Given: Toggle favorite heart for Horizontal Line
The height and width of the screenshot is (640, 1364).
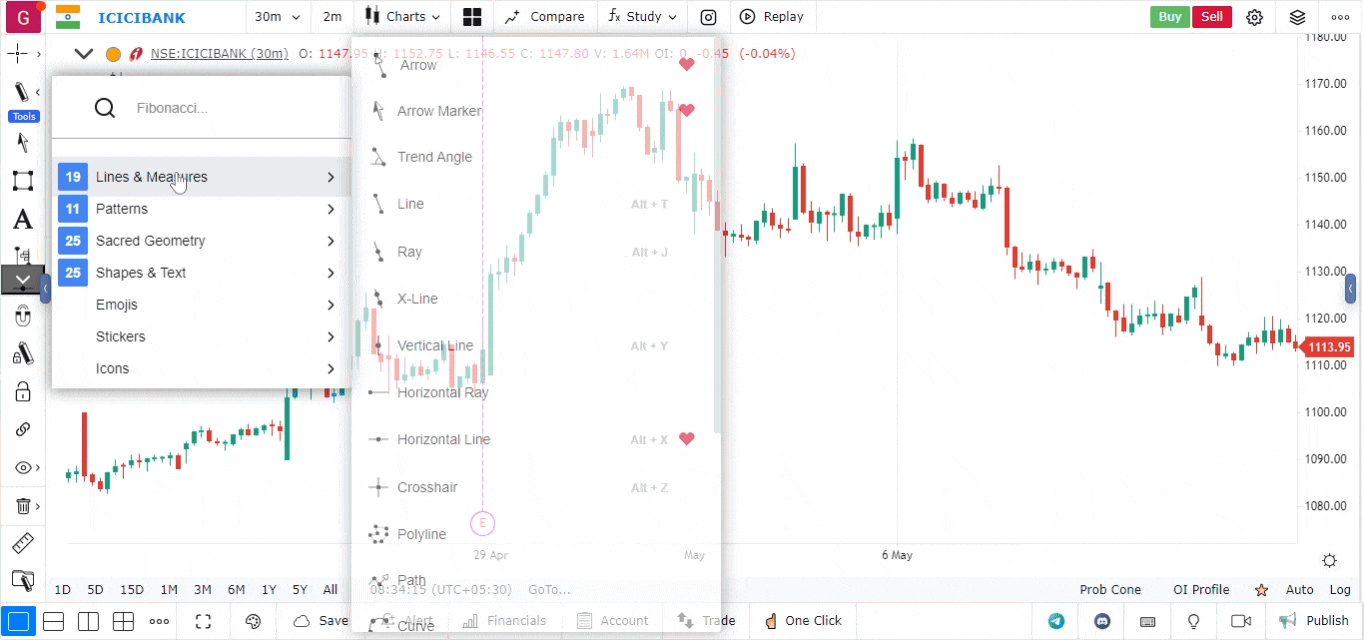Looking at the screenshot, I should (x=686, y=439).
